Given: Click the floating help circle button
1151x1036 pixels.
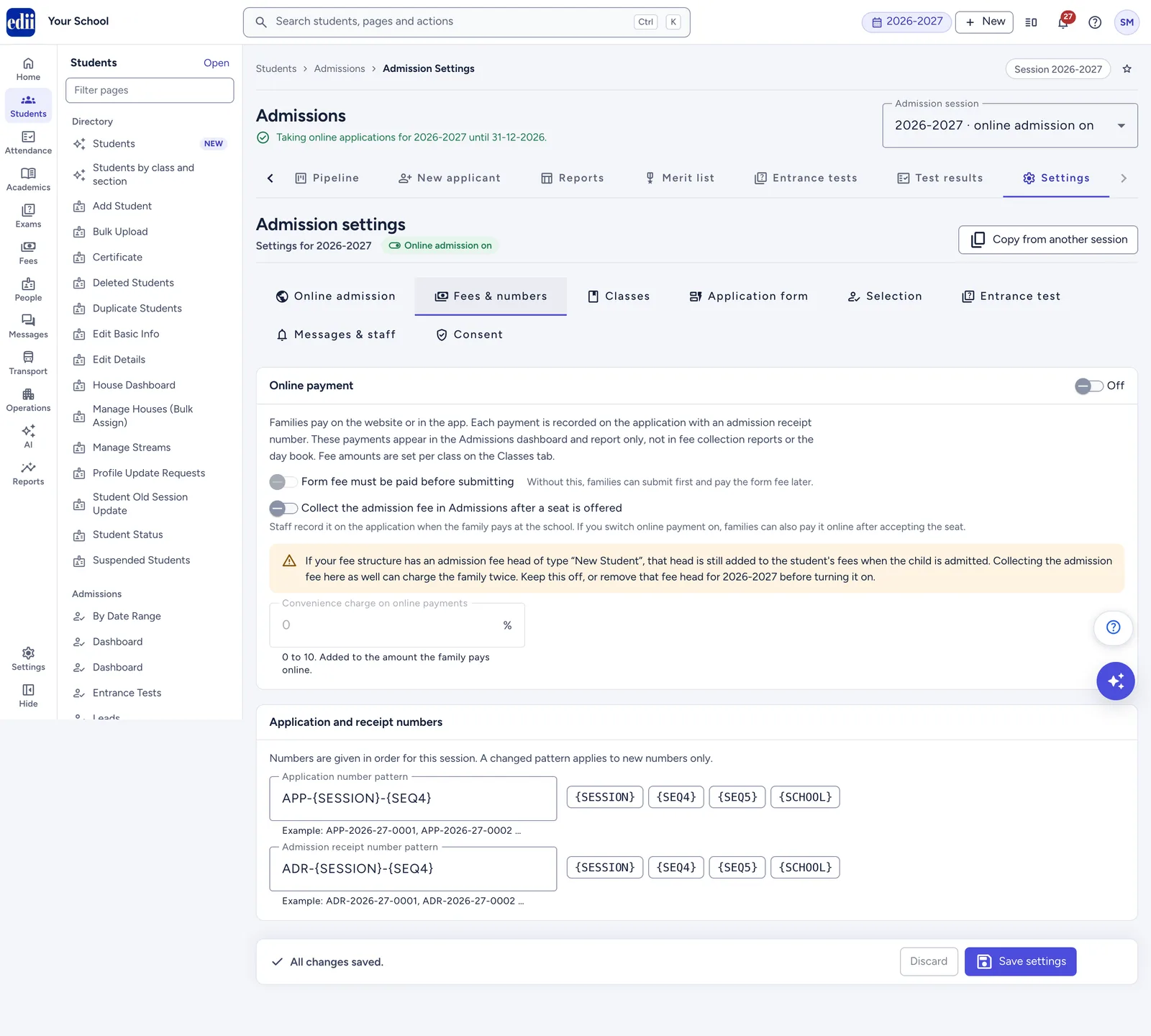Looking at the screenshot, I should 1113,627.
